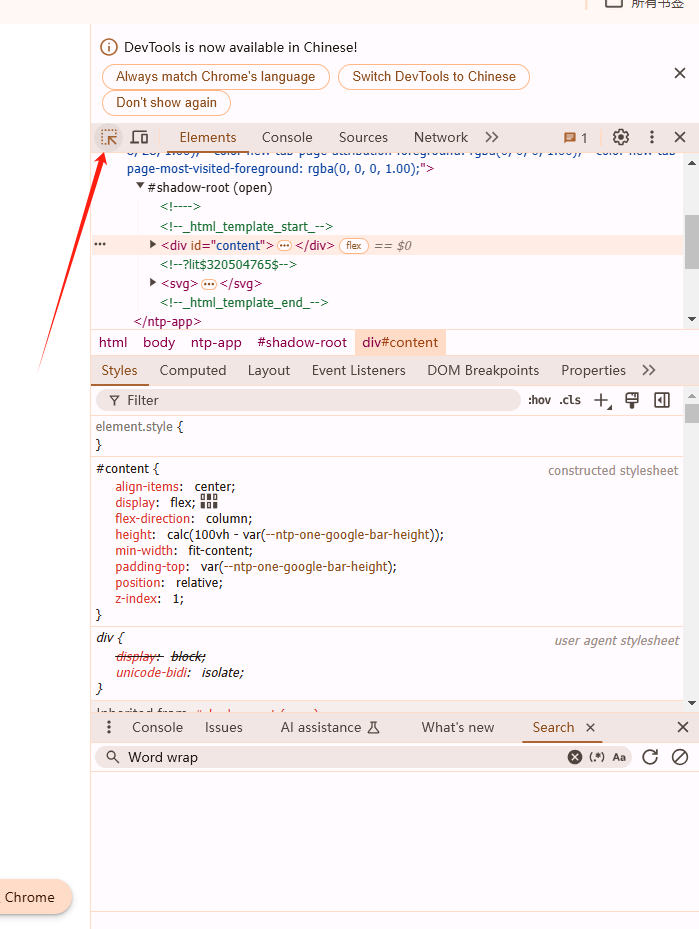Click the styles Filter input field

coord(308,401)
